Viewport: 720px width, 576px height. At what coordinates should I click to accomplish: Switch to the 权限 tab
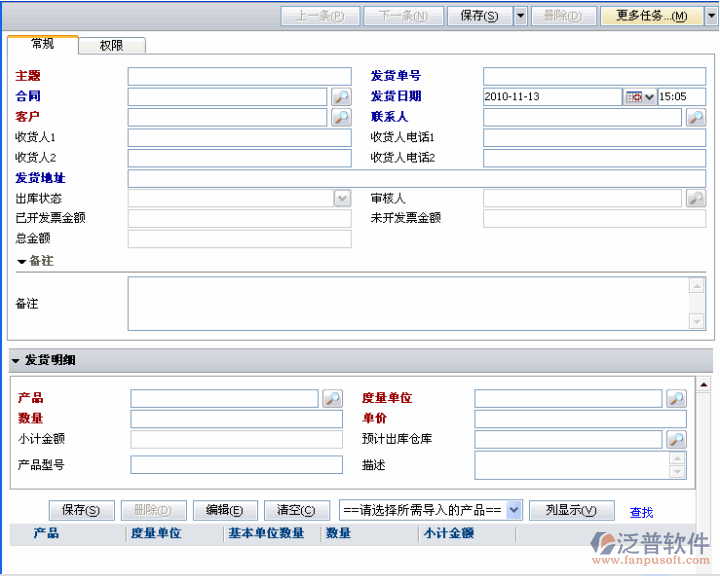point(111,46)
